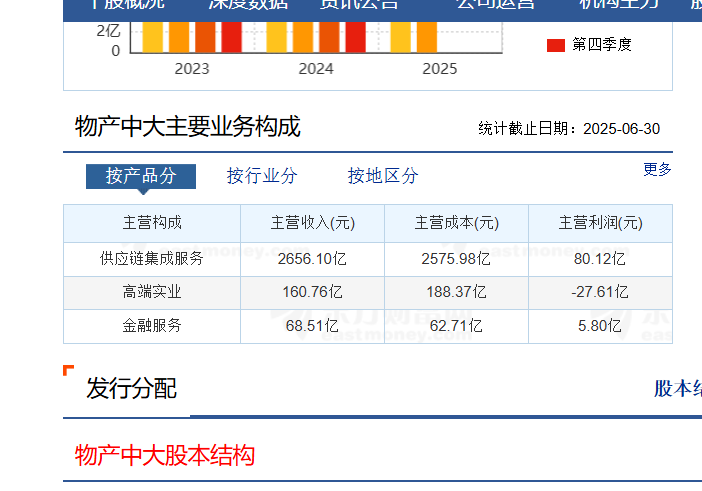The width and height of the screenshot is (702, 491).
Task: Open the 公司运营 navigation menu item
Action: point(495,4)
